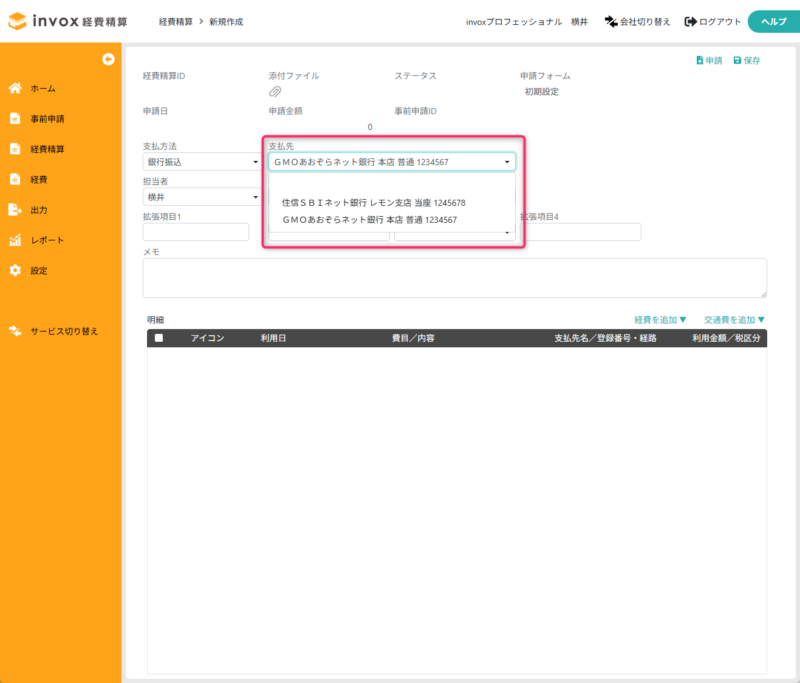Click the 保存 save link
This screenshot has height=683, width=800.
click(x=746, y=61)
